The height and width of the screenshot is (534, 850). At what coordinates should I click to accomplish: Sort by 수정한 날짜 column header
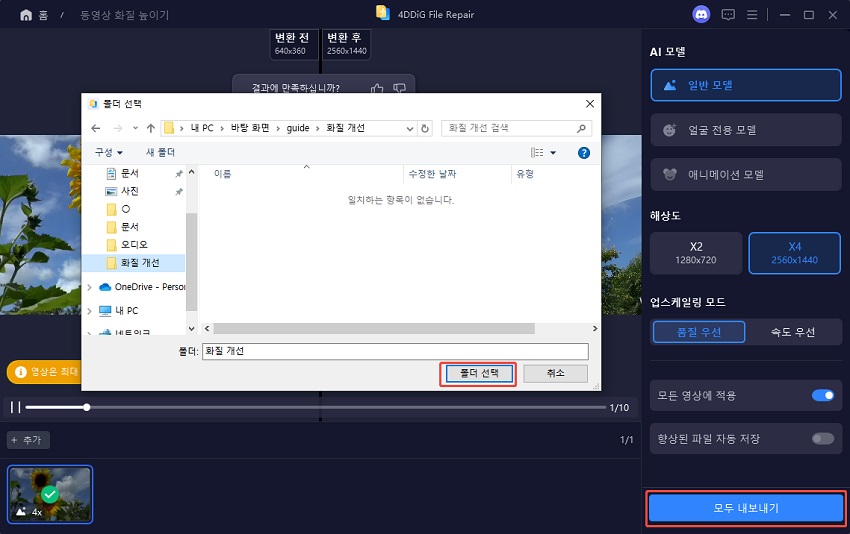click(432, 174)
